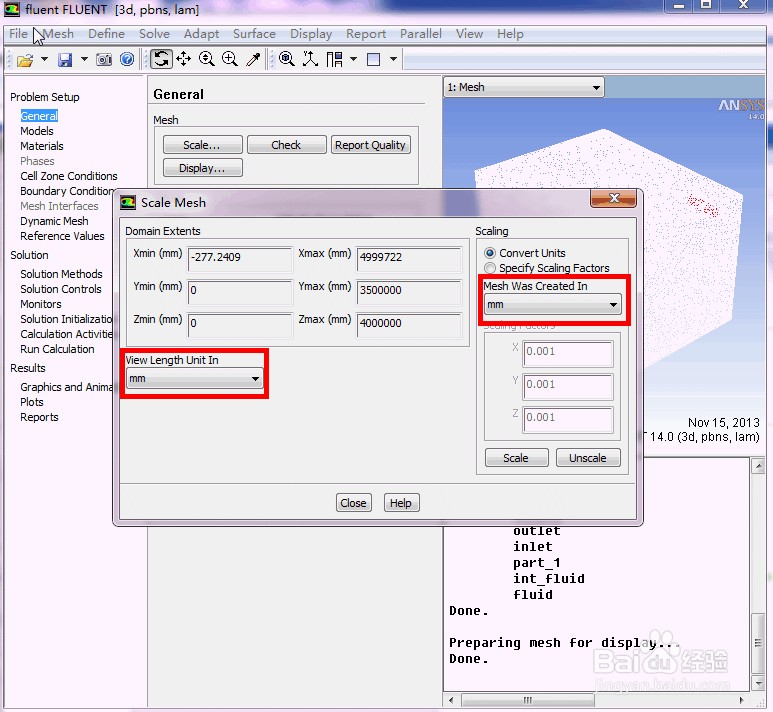The image size is (773, 712).
Task: Select General in the navigation tree
Action: [x=39, y=116]
